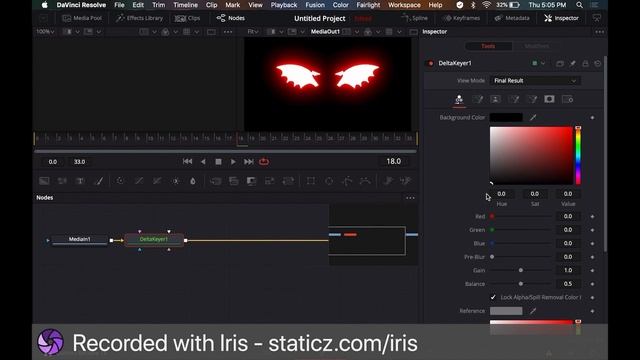
Task: Select the Ellipse mask tool
Action: 329,181
